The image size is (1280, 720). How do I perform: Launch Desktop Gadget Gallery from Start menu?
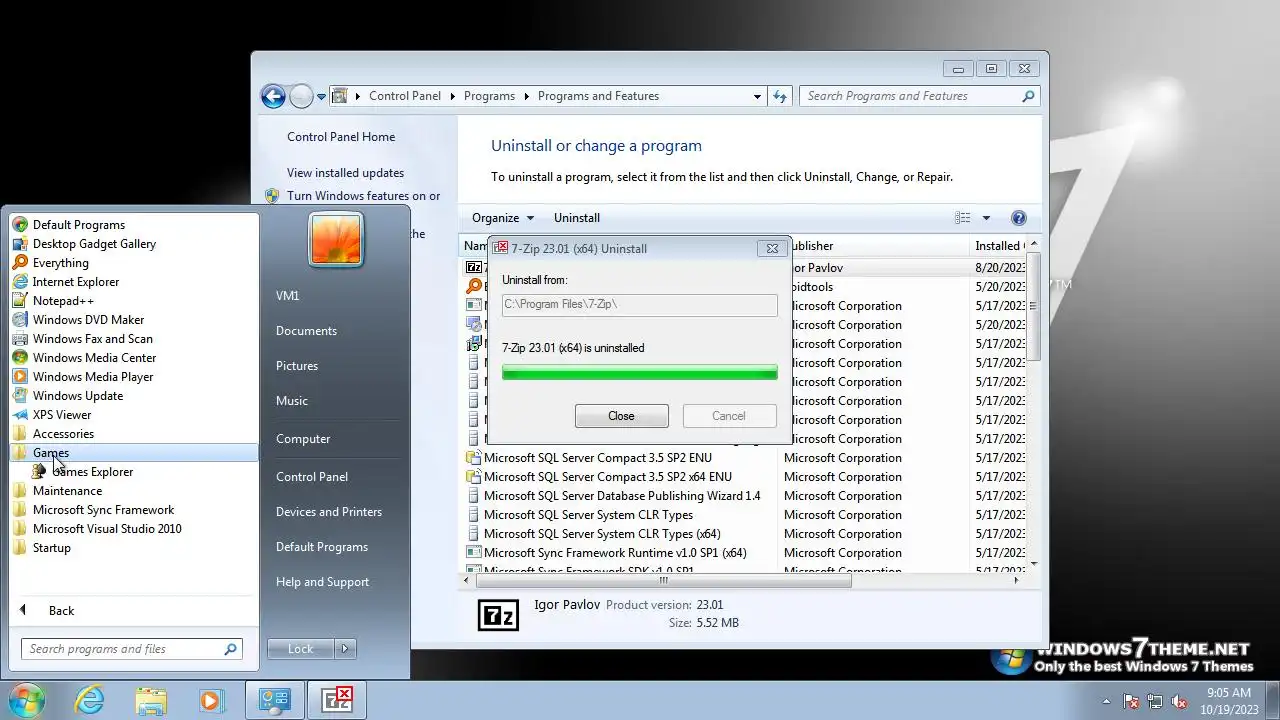pyautogui.click(x=94, y=244)
